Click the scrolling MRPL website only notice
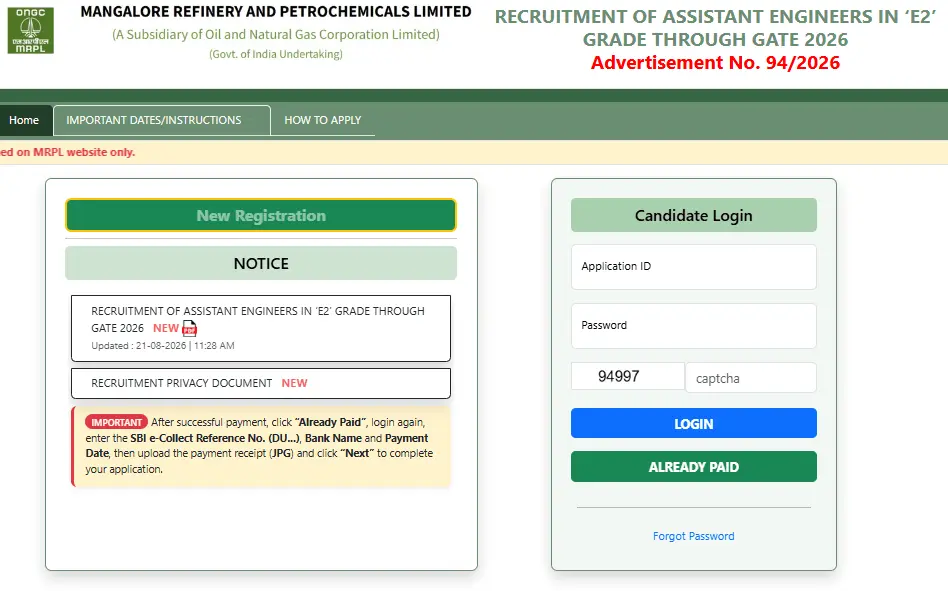 pyautogui.click(x=67, y=152)
